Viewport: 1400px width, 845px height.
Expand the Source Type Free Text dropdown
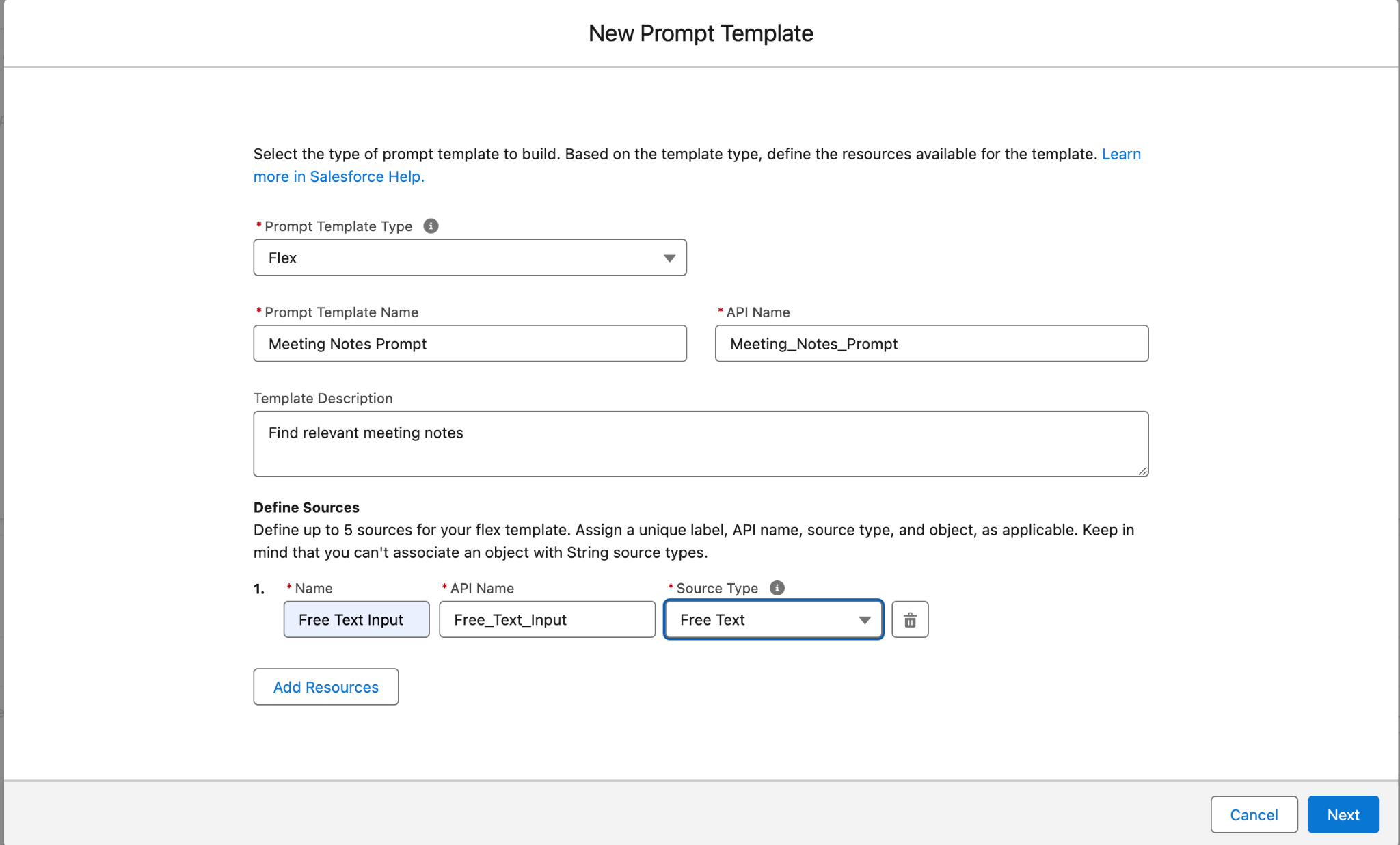[x=773, y=620]
